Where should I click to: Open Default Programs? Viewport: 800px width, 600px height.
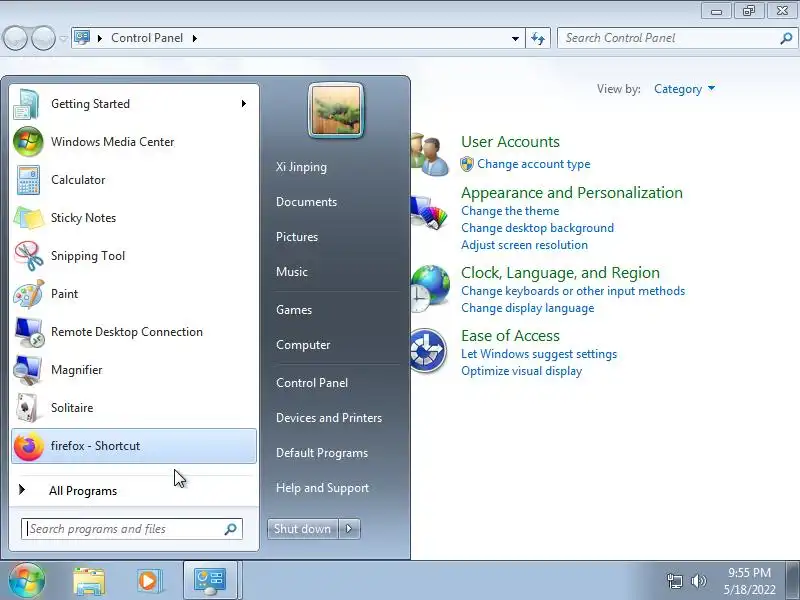click(322, 453)
